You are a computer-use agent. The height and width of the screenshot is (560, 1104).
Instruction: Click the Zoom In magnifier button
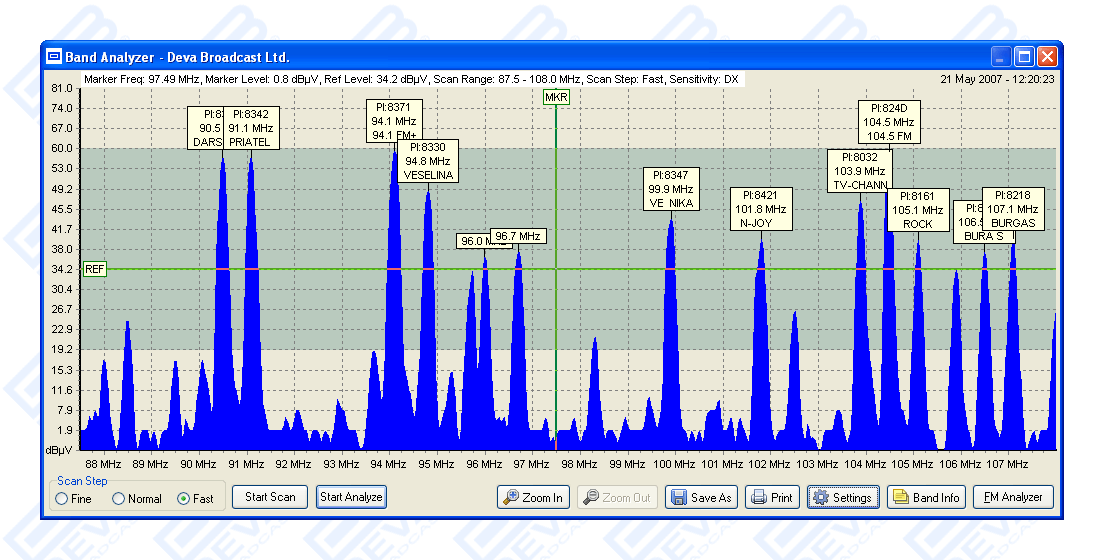pos(533,497)
